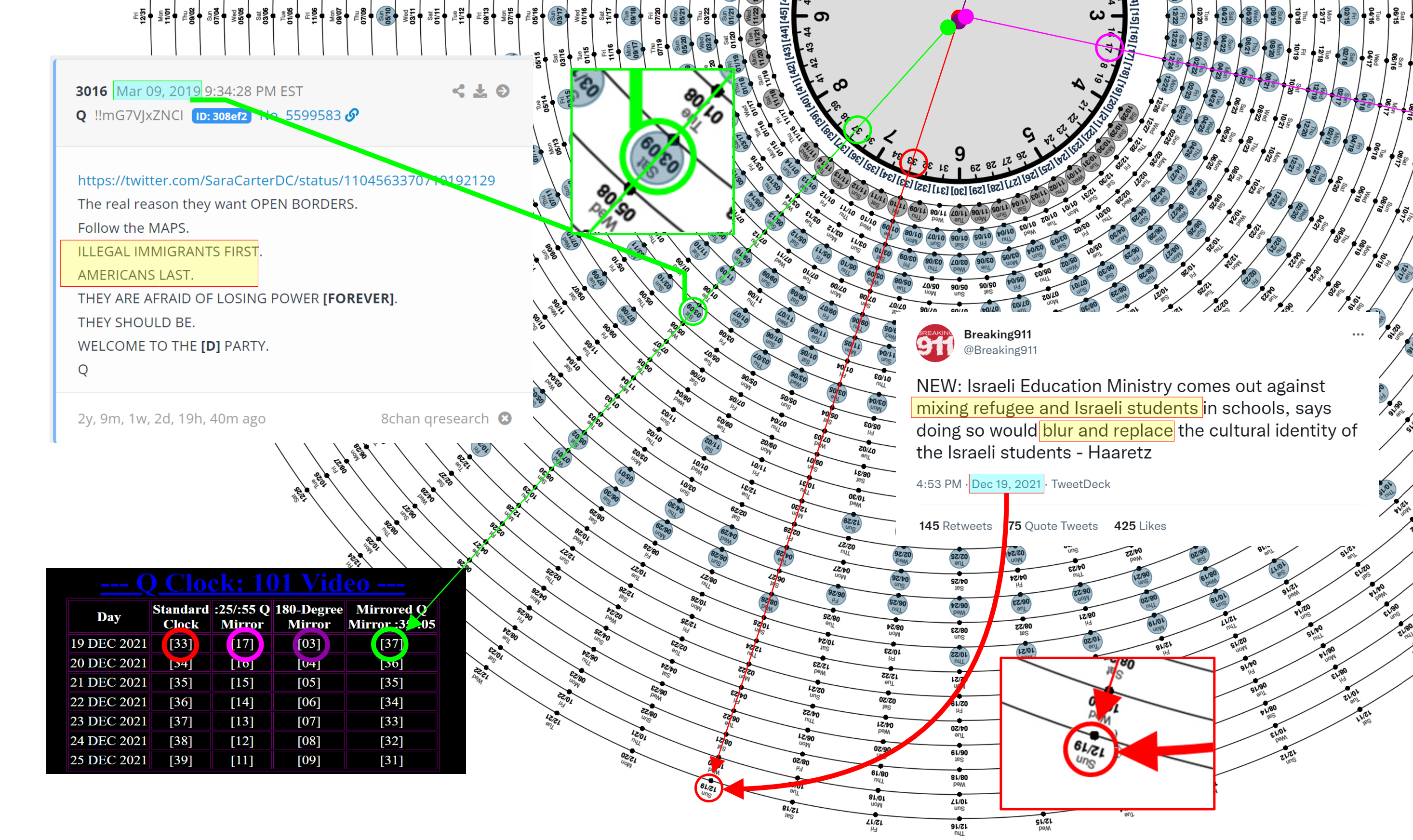This screenshot has width=1413, height=840.
Task: Click the Mar 09, 2019 post date
Action: click(158, 91)
